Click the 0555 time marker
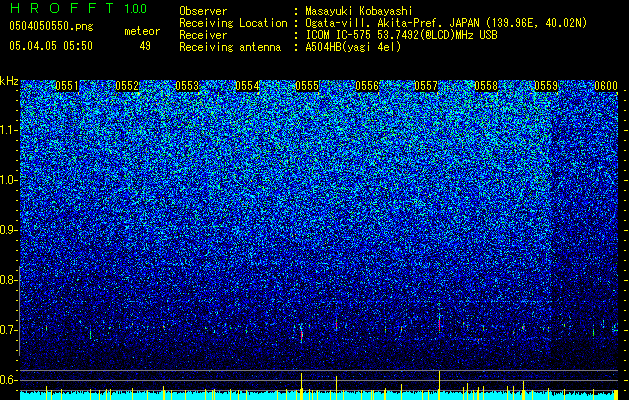This screenshot has width=629, height=400. pyautogui.click(x=307, y=86)
